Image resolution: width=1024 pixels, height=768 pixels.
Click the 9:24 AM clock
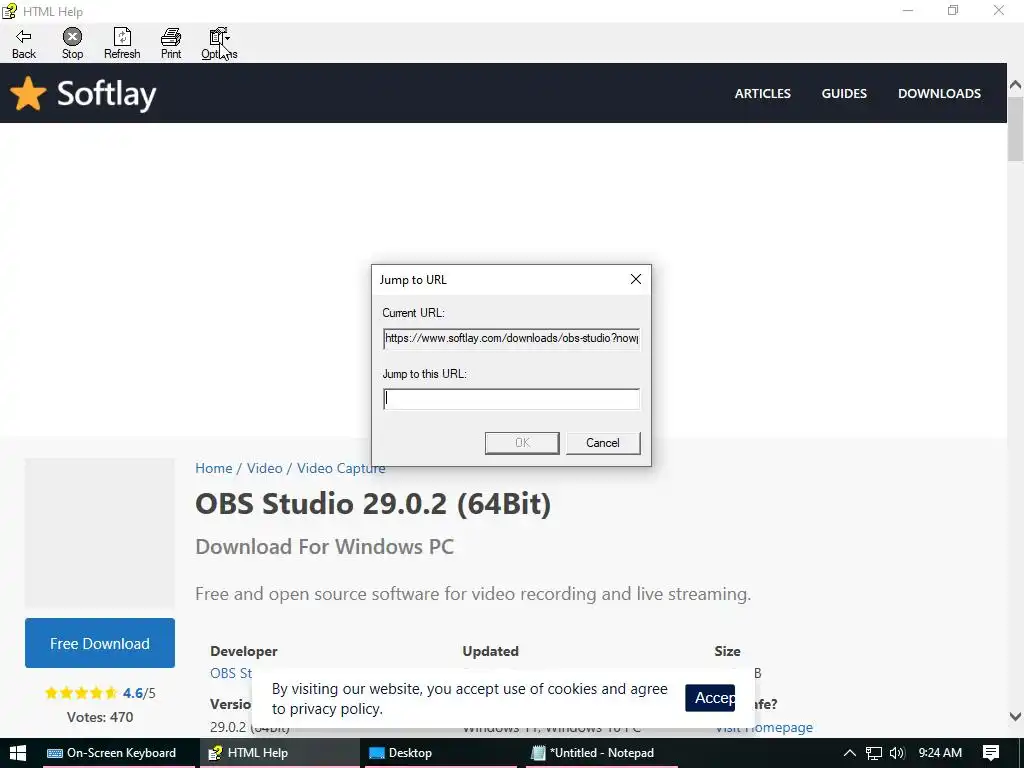pos(940,752)
